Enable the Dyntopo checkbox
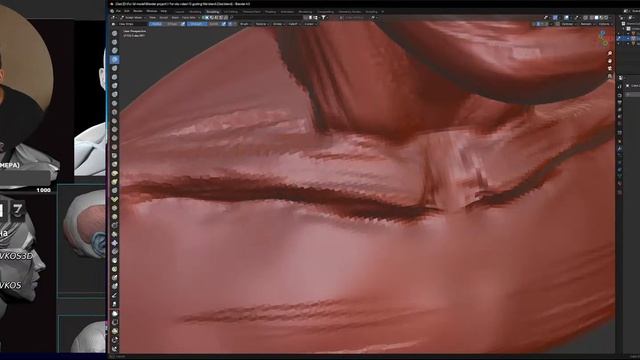This screenshot has height=360, width=640. (557, 24)
